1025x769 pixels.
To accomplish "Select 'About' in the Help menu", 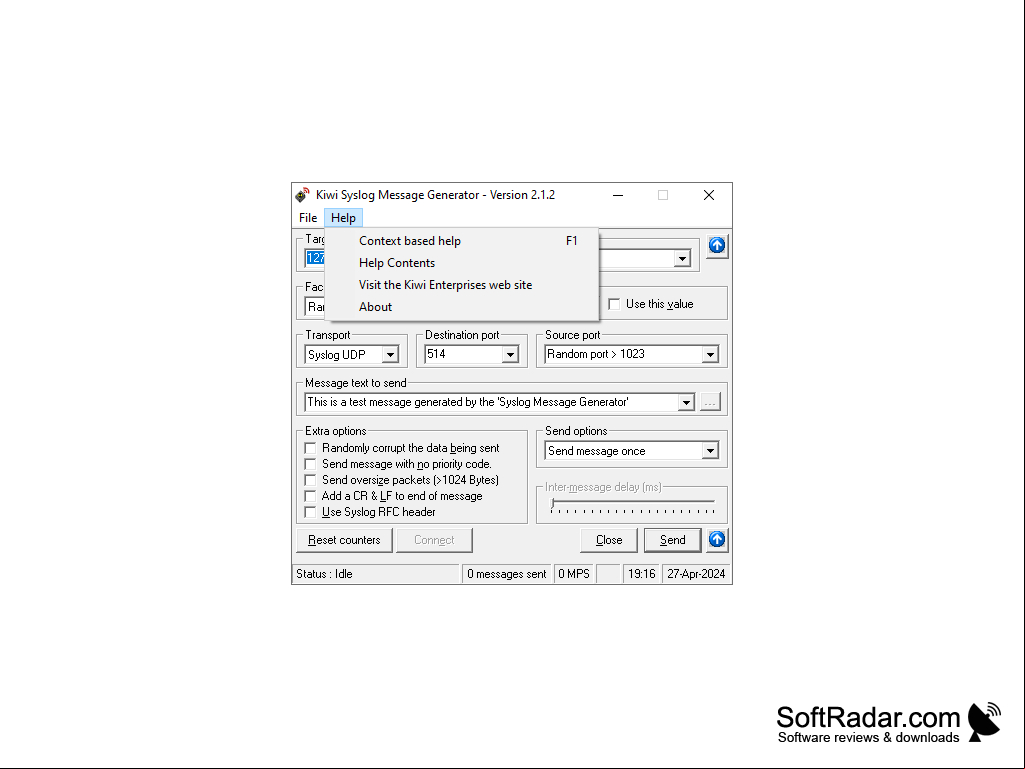I will point(462,307).
